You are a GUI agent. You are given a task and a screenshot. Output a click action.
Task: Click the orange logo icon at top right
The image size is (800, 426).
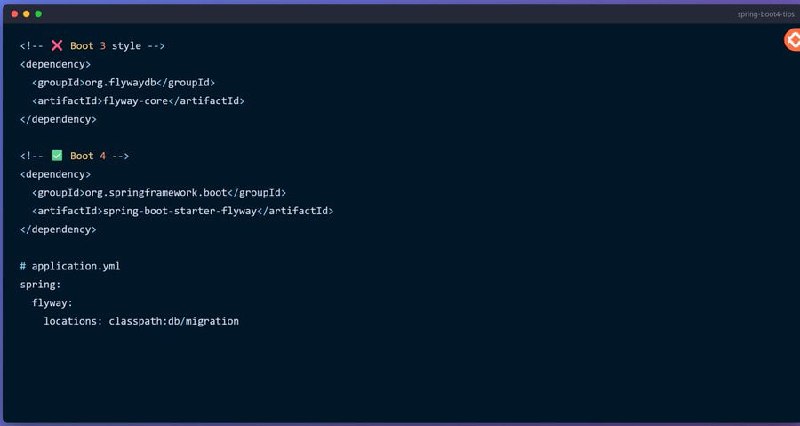tap(792, 40)
